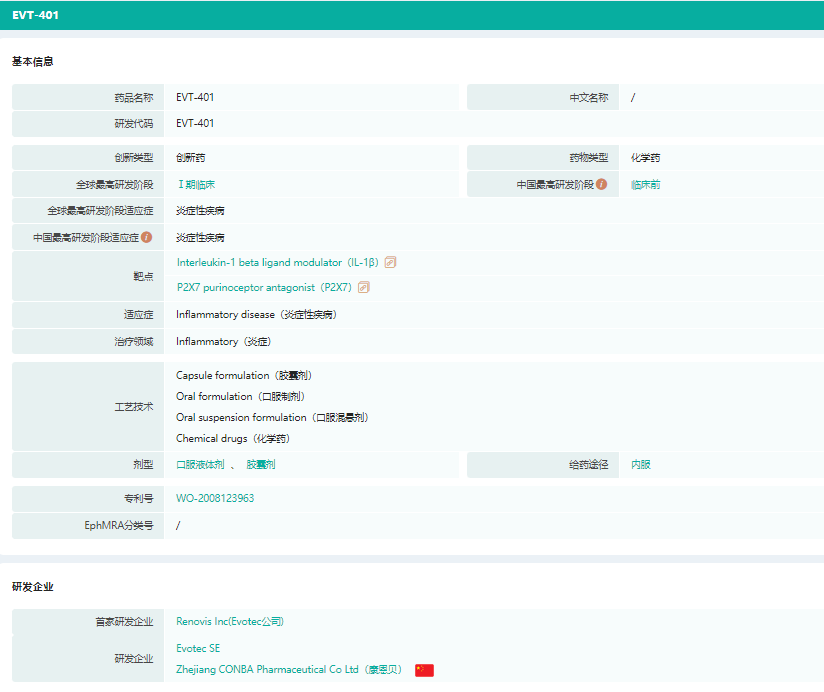The height and width of the screenshot is (692, 824).
Task: Open the Ⅰ期临床 global phase link
Action: 196,185
